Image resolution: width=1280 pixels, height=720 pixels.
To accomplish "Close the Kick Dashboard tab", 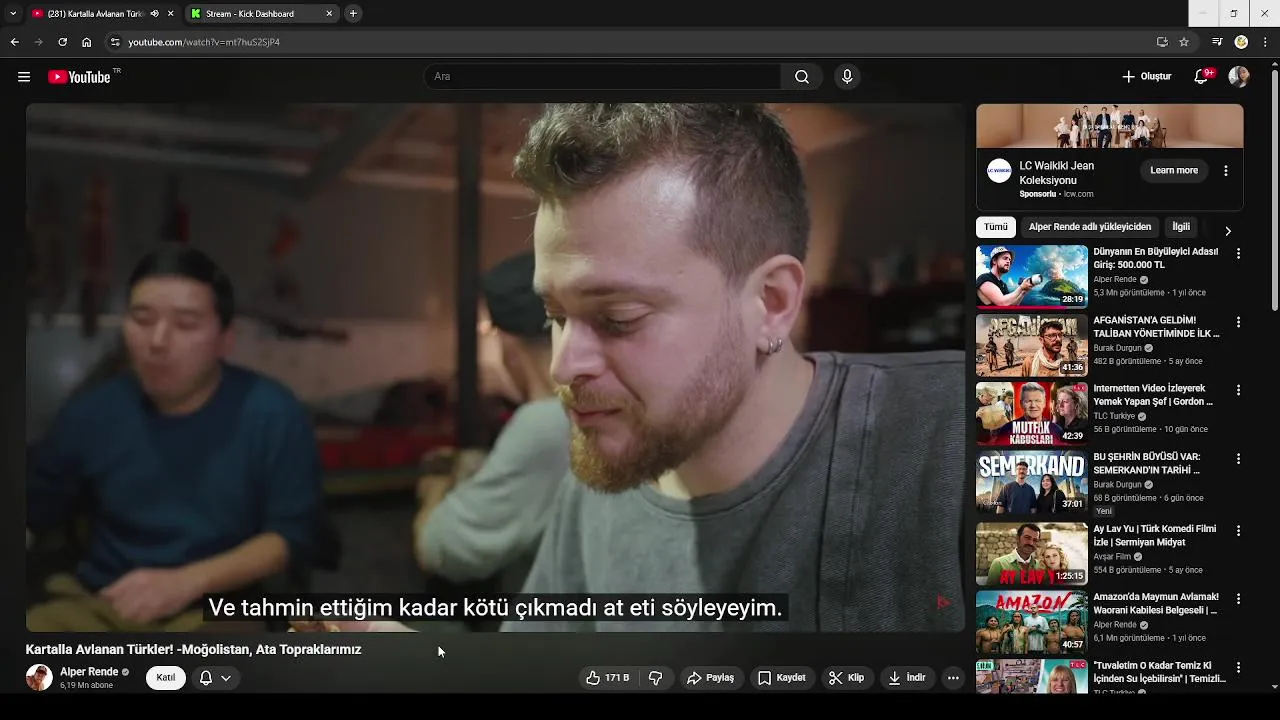I will 330,14.
